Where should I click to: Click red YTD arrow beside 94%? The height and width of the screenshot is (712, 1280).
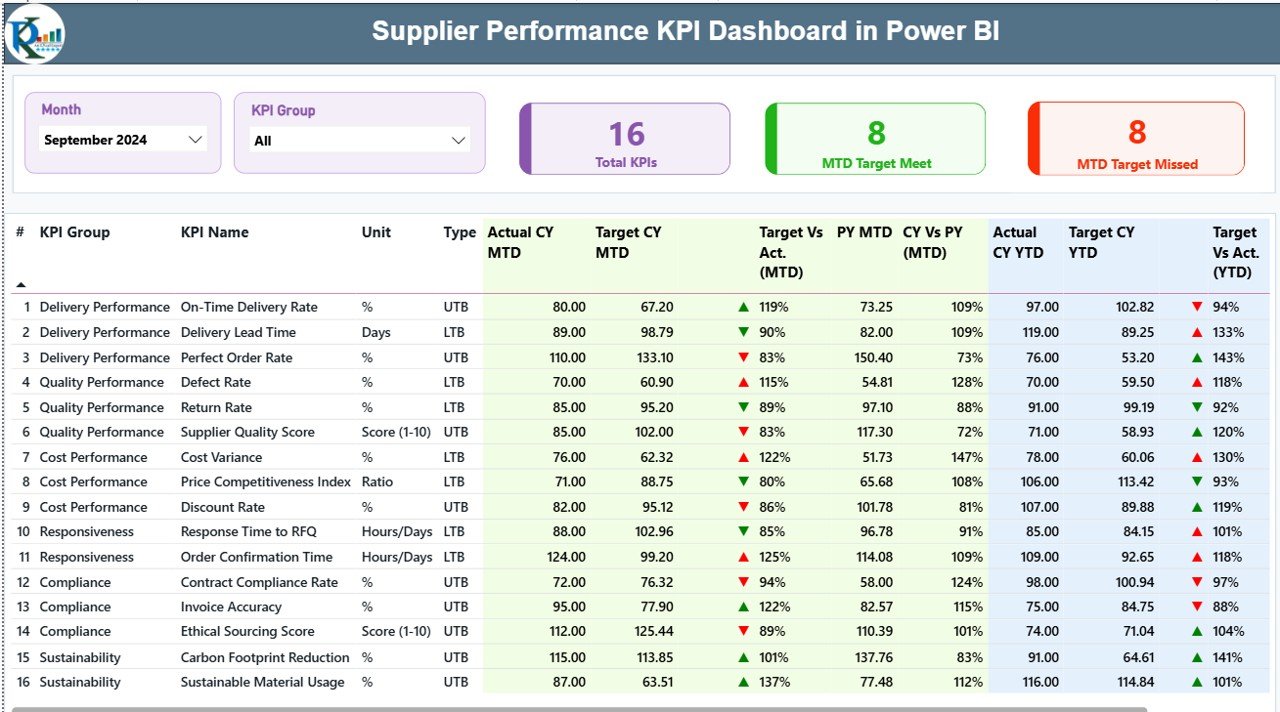(x=1197, y=307)
